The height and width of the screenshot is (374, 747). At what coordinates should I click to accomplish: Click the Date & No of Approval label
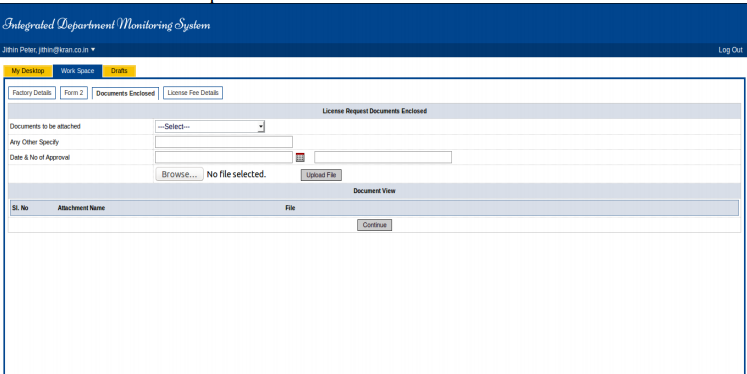[40, 157]
